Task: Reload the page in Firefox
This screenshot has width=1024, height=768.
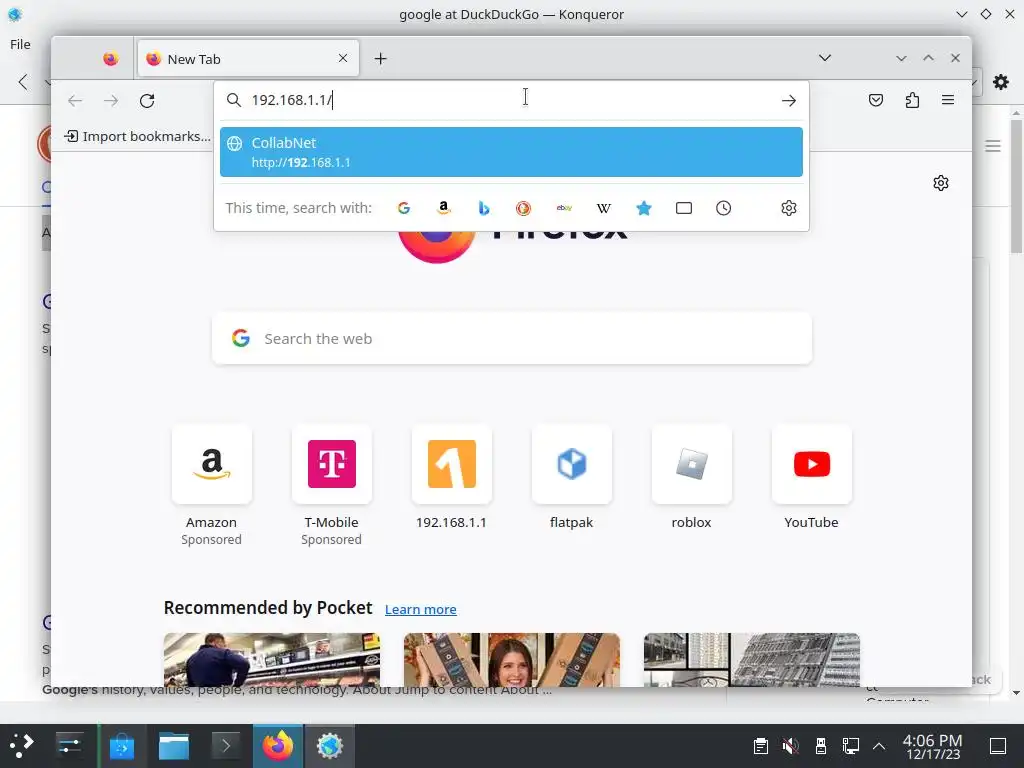Action: pyautogui.click(x=147, y=101)
